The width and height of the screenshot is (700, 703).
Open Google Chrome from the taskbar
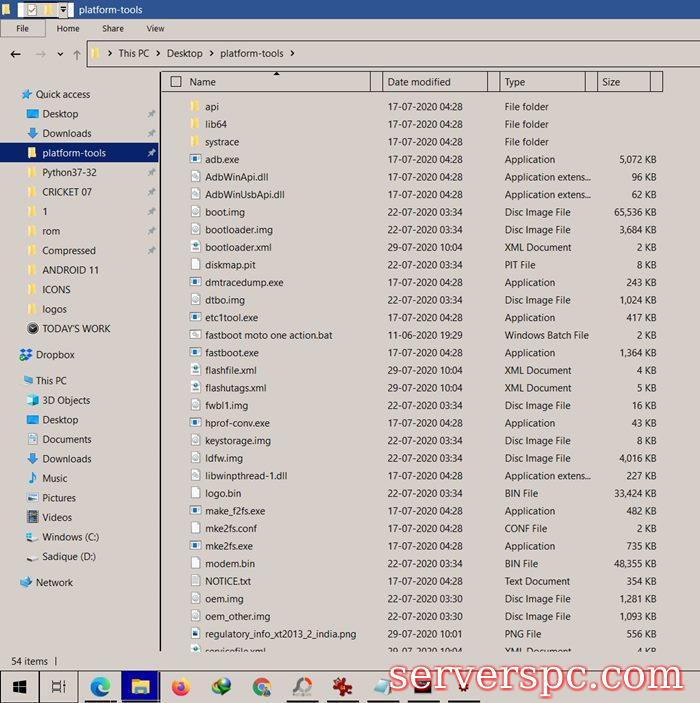262,686
